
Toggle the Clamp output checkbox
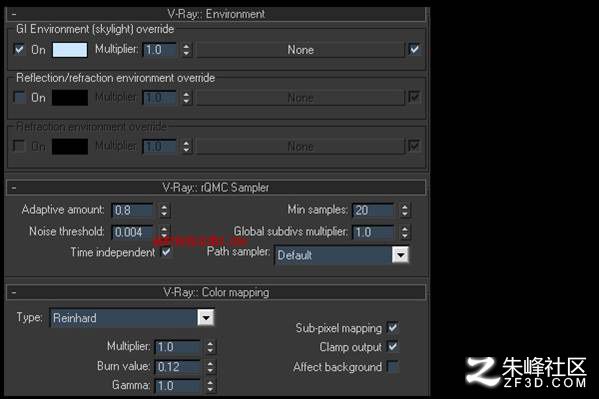click(x=393, y=346)
